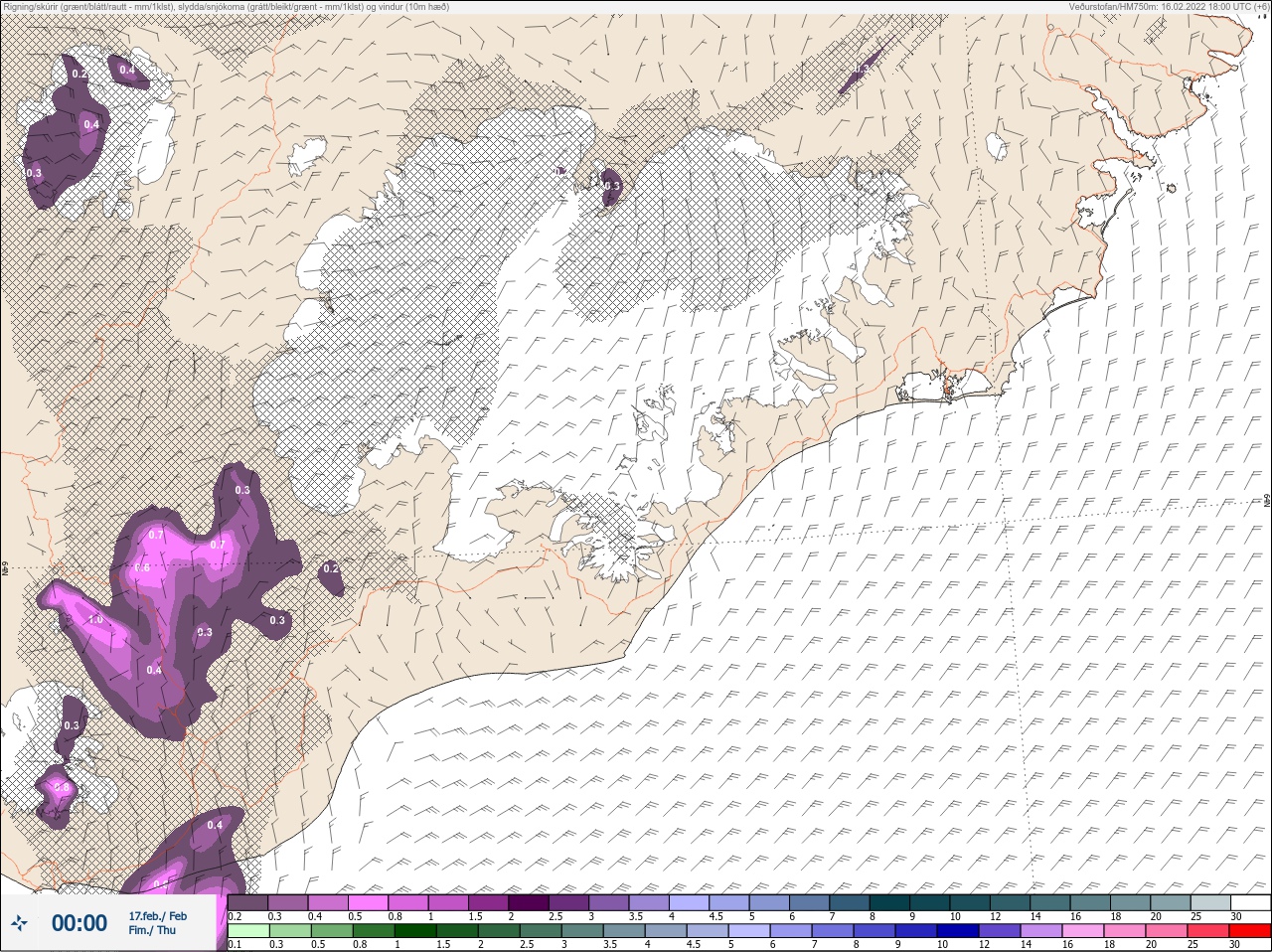Click the 0.1 label in lower legend row
Viewport: 1272px width, 952px height.
235,944
